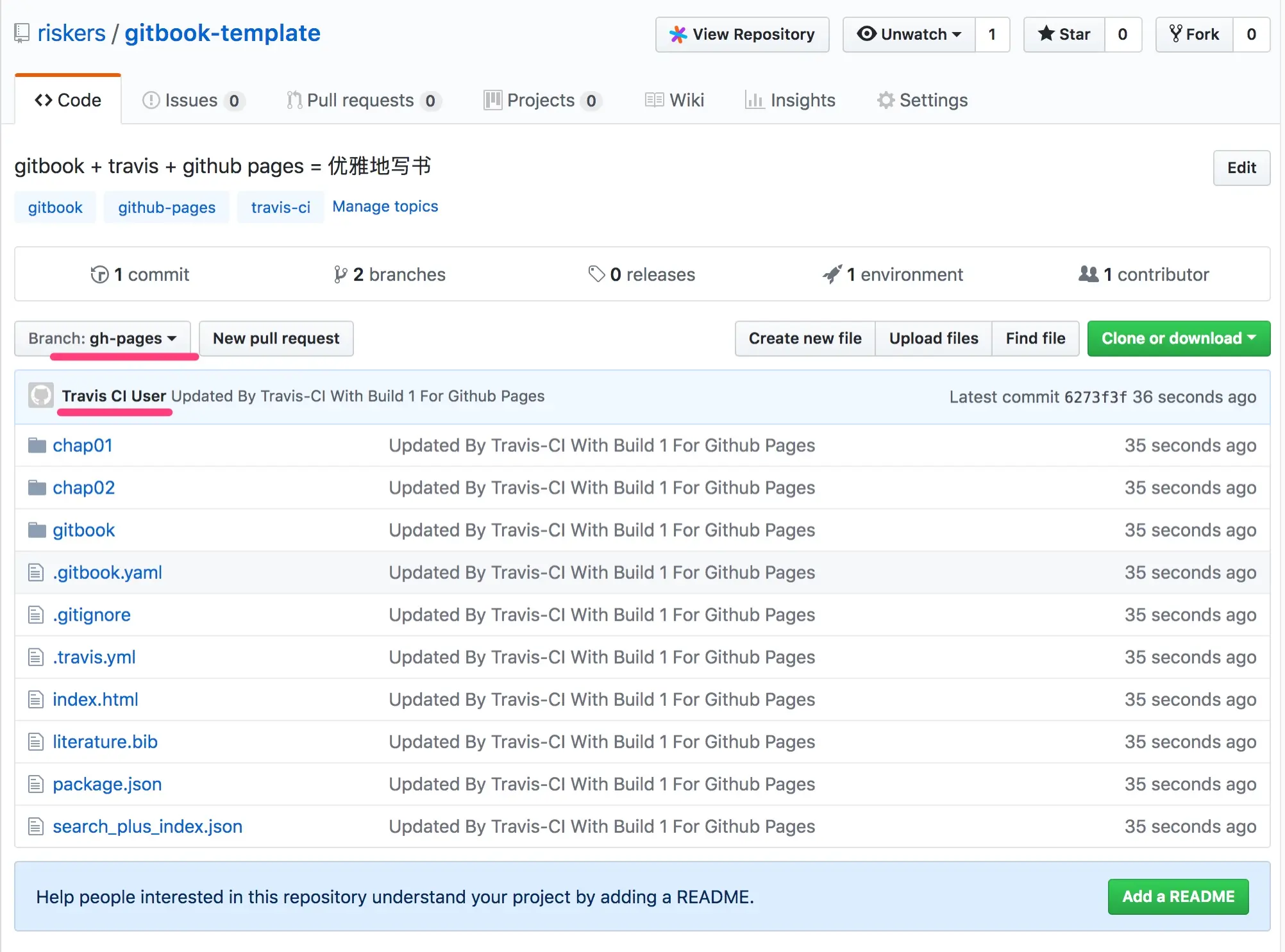Click the repository book icon beside riskers
Screen dimensions: 1285x952
coord(22,33)
